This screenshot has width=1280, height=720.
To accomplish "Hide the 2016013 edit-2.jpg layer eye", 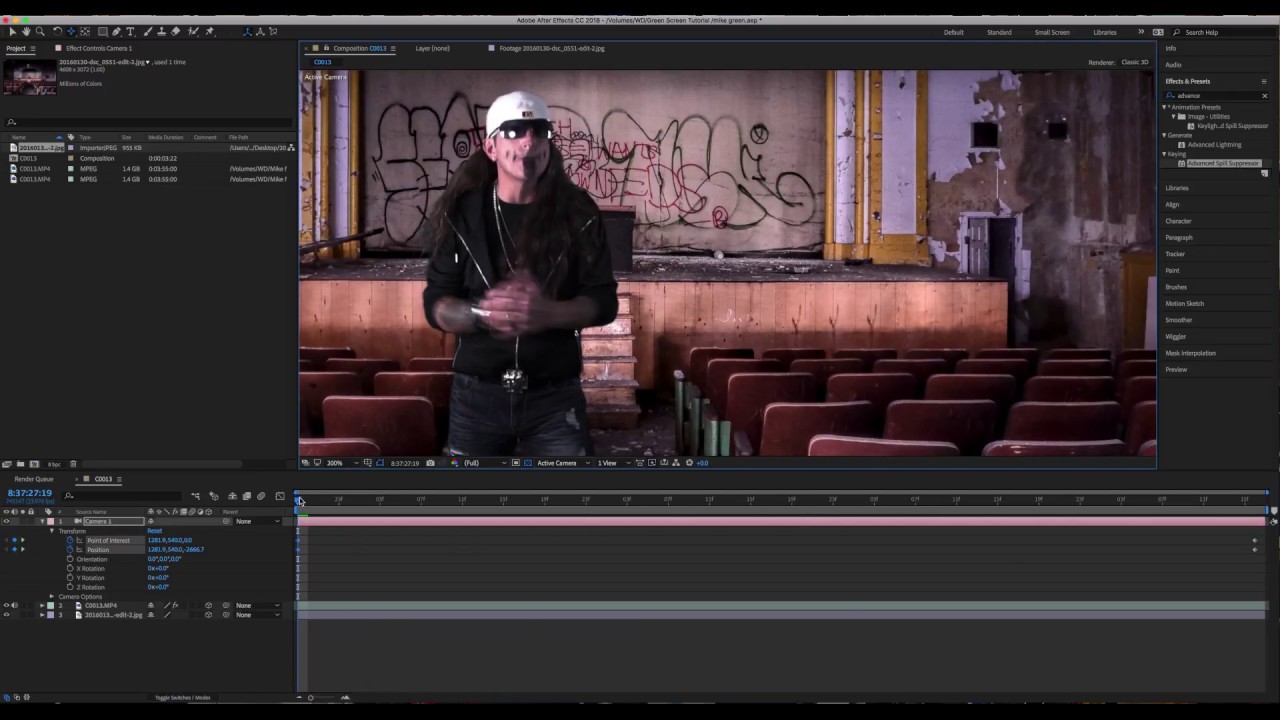I will click(x=6, y=614).
